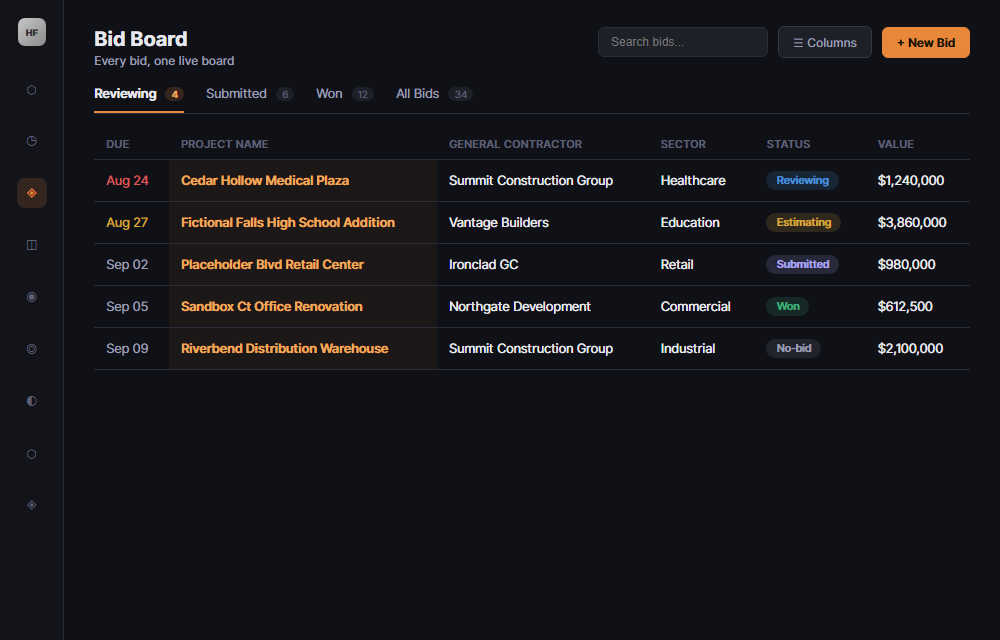Sort by GENERAL CONTRACTOR column header

515,144
